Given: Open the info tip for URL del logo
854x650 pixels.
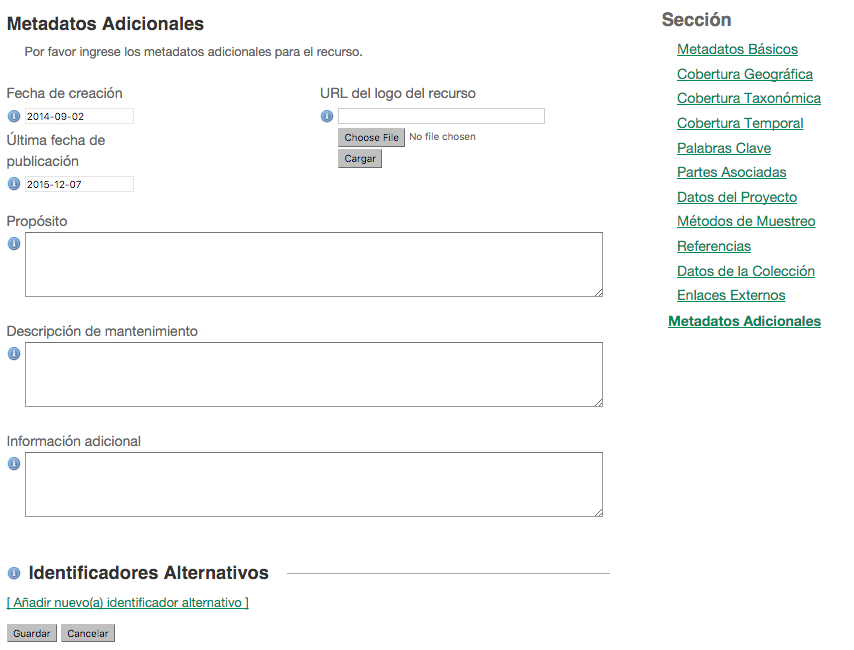Looking at the screenshot, I should tap(327, 116).
